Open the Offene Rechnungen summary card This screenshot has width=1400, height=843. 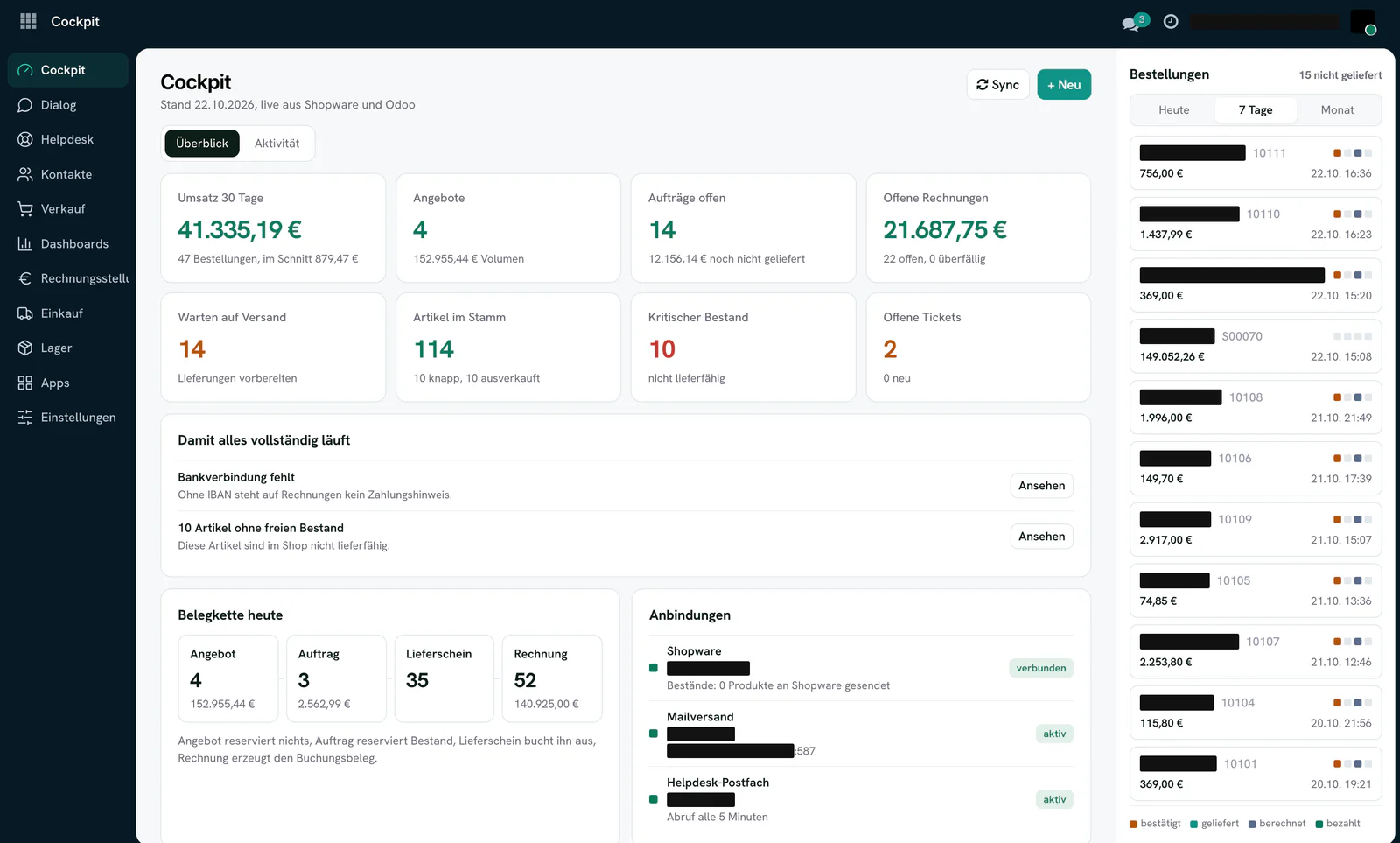tap(978, 228)
